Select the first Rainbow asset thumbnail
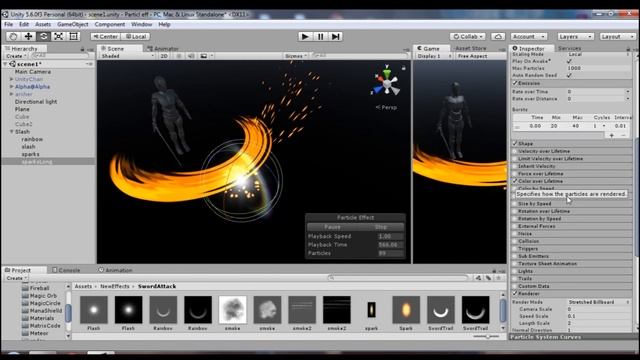This screenshot has width=640, height=360. pyautogui.click(x=163, y=310)
